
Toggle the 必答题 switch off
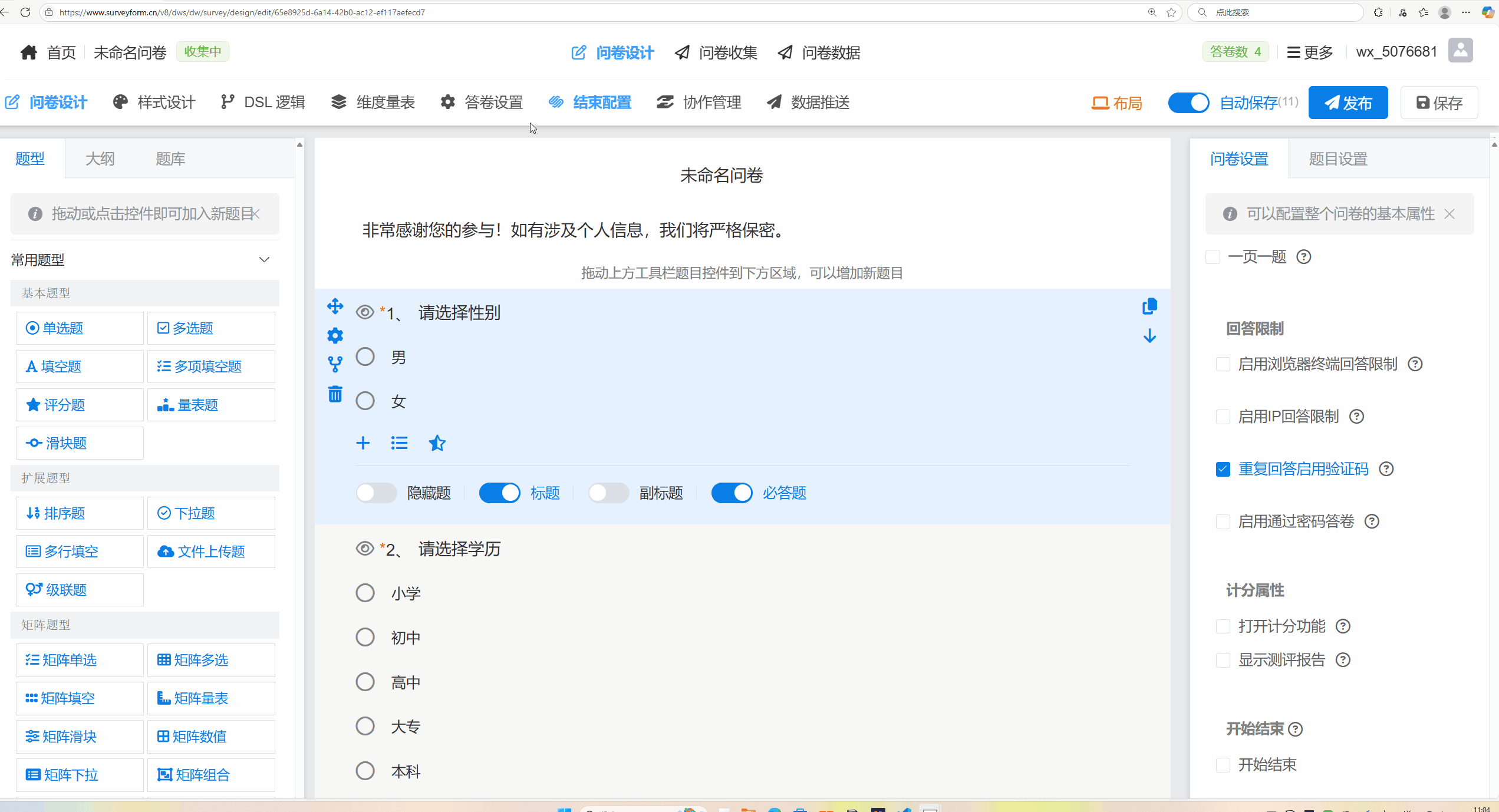(732, 493)
